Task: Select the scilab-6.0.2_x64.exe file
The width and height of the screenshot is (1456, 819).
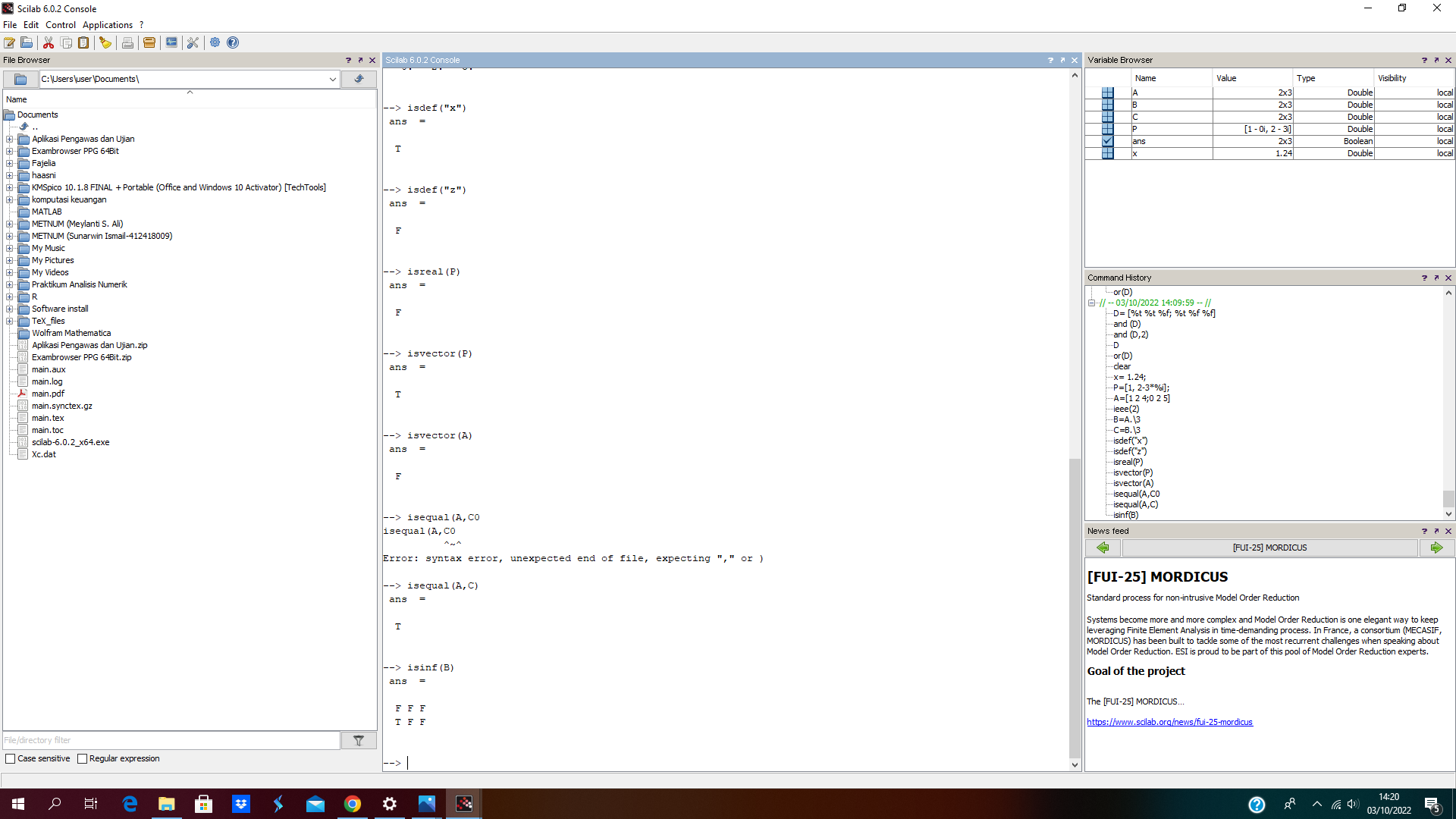Action: 71,442
